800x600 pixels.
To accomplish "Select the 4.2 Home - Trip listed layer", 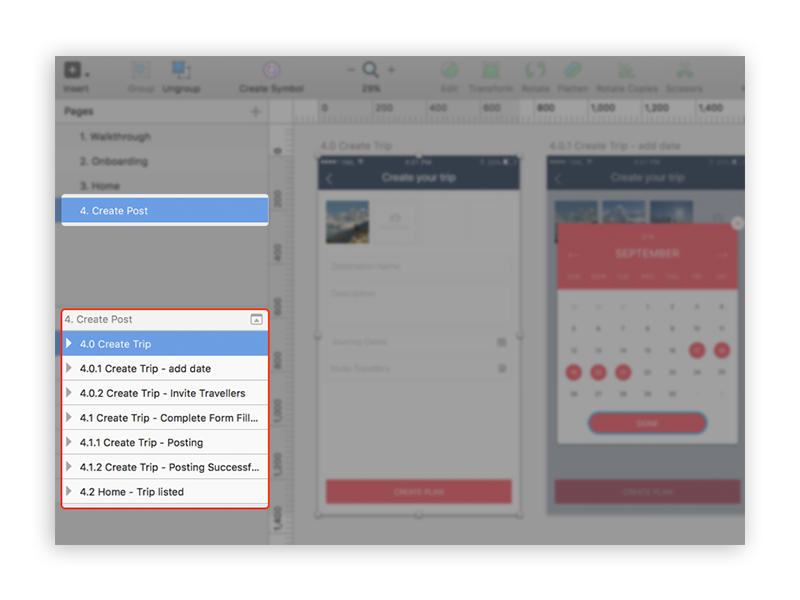I will (x=140, y=491).
